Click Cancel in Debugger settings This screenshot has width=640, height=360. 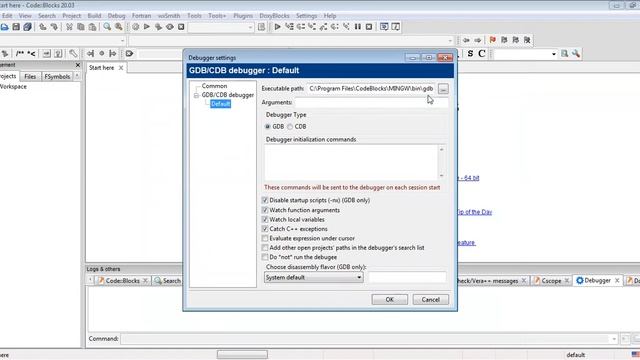pos(431,300)
